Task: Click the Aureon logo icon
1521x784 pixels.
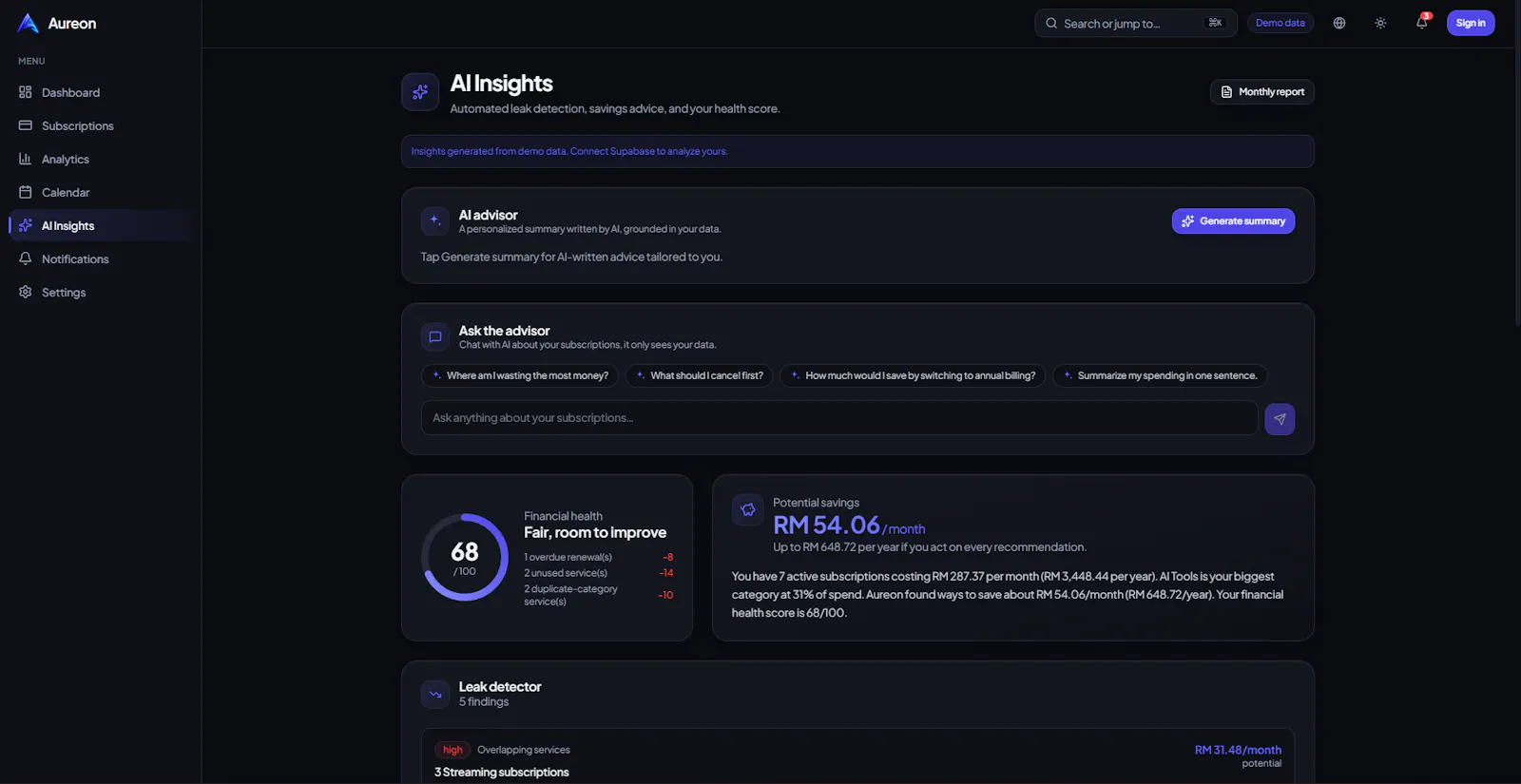Action: tap(28, 23)
